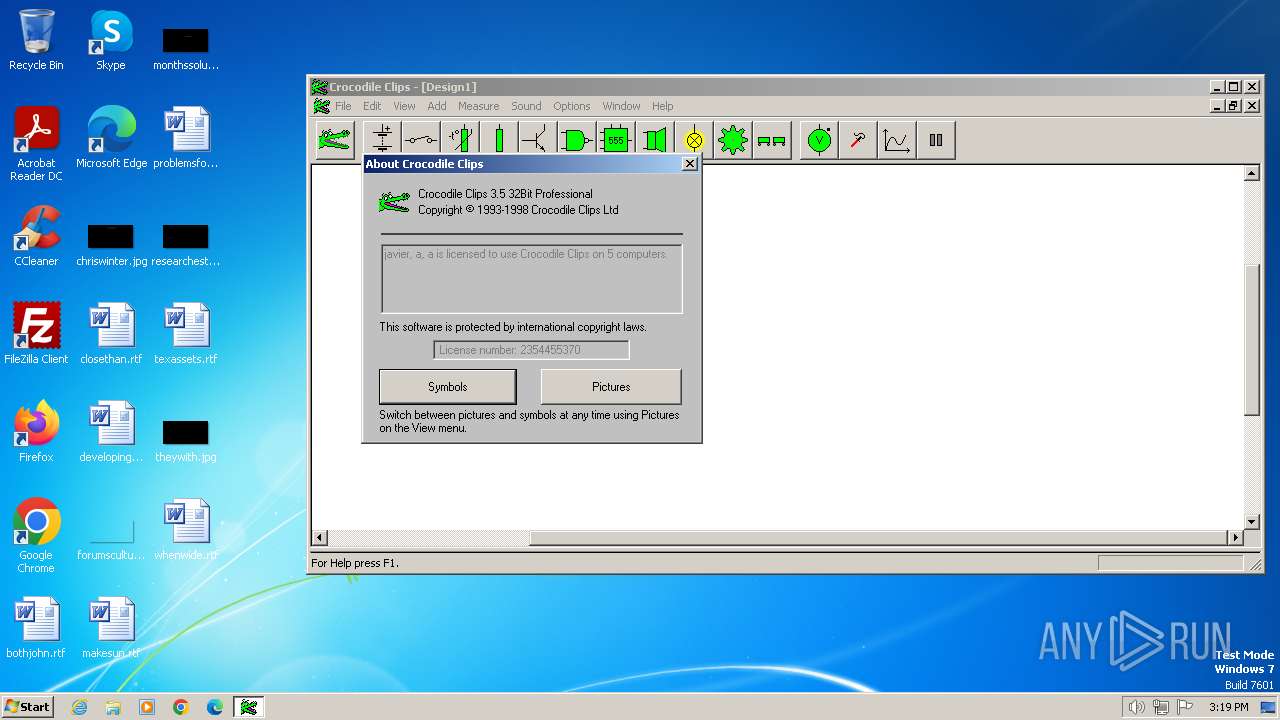Viewport: 1280px width, 720px height.
Task: Select the bothjohn.rtf desktop file
Action: pos(36,628)
